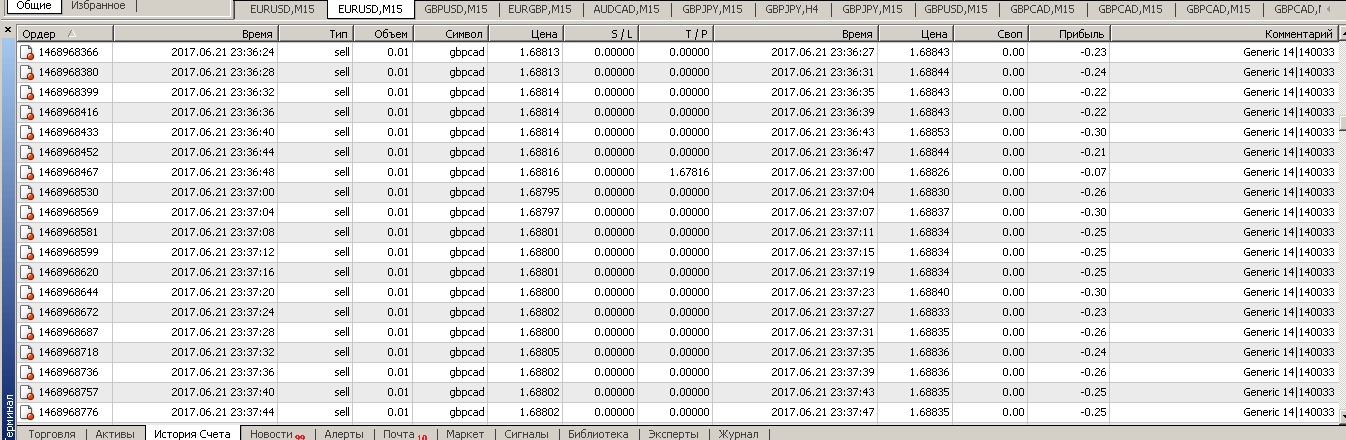
Task: Sort by the Тип column header
Action: point(316,33)
